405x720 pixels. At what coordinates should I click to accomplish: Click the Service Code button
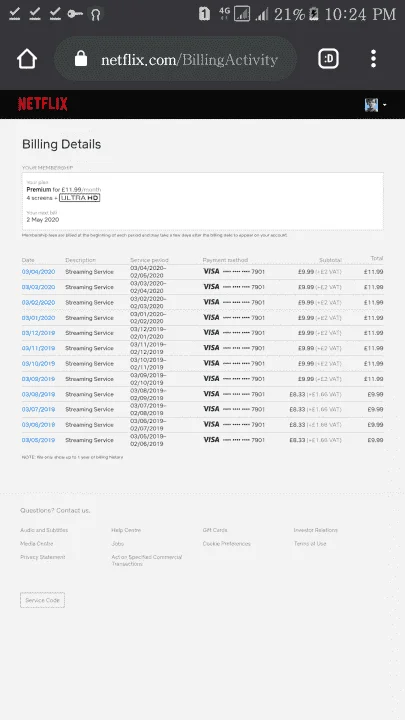pos(42,600)
